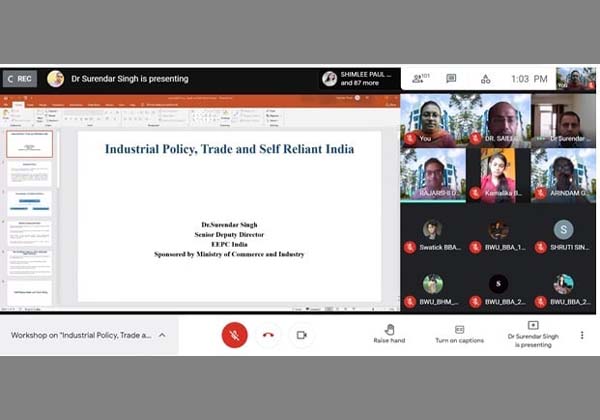This screenshot has width=600, height=420.
Task: Click the SHRUTI SIN participant avatar with S
Action: (563, 230)
